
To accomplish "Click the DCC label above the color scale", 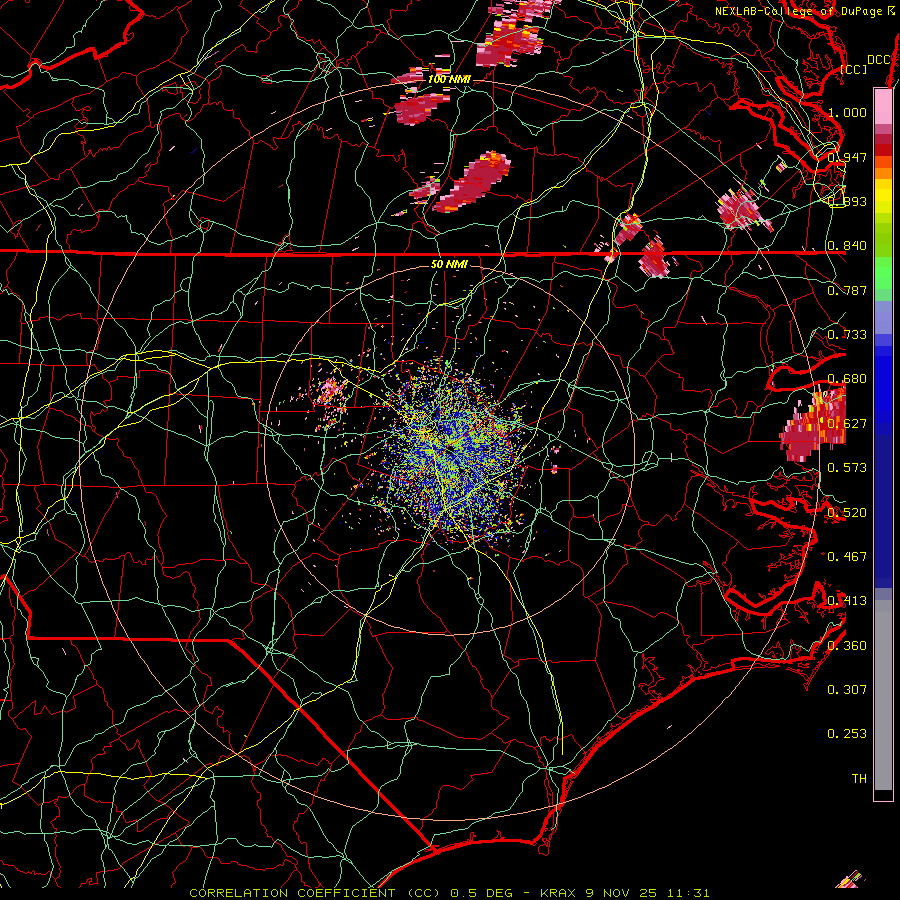I will (879, 60).
